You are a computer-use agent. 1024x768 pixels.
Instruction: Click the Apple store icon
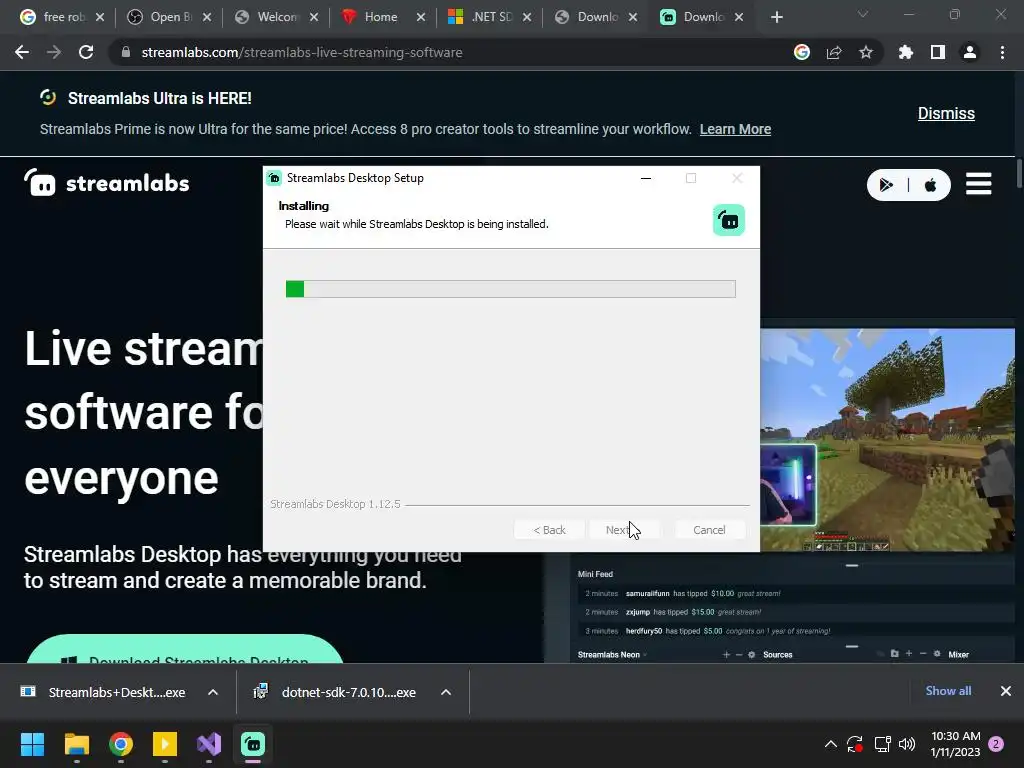coord(931,185)
